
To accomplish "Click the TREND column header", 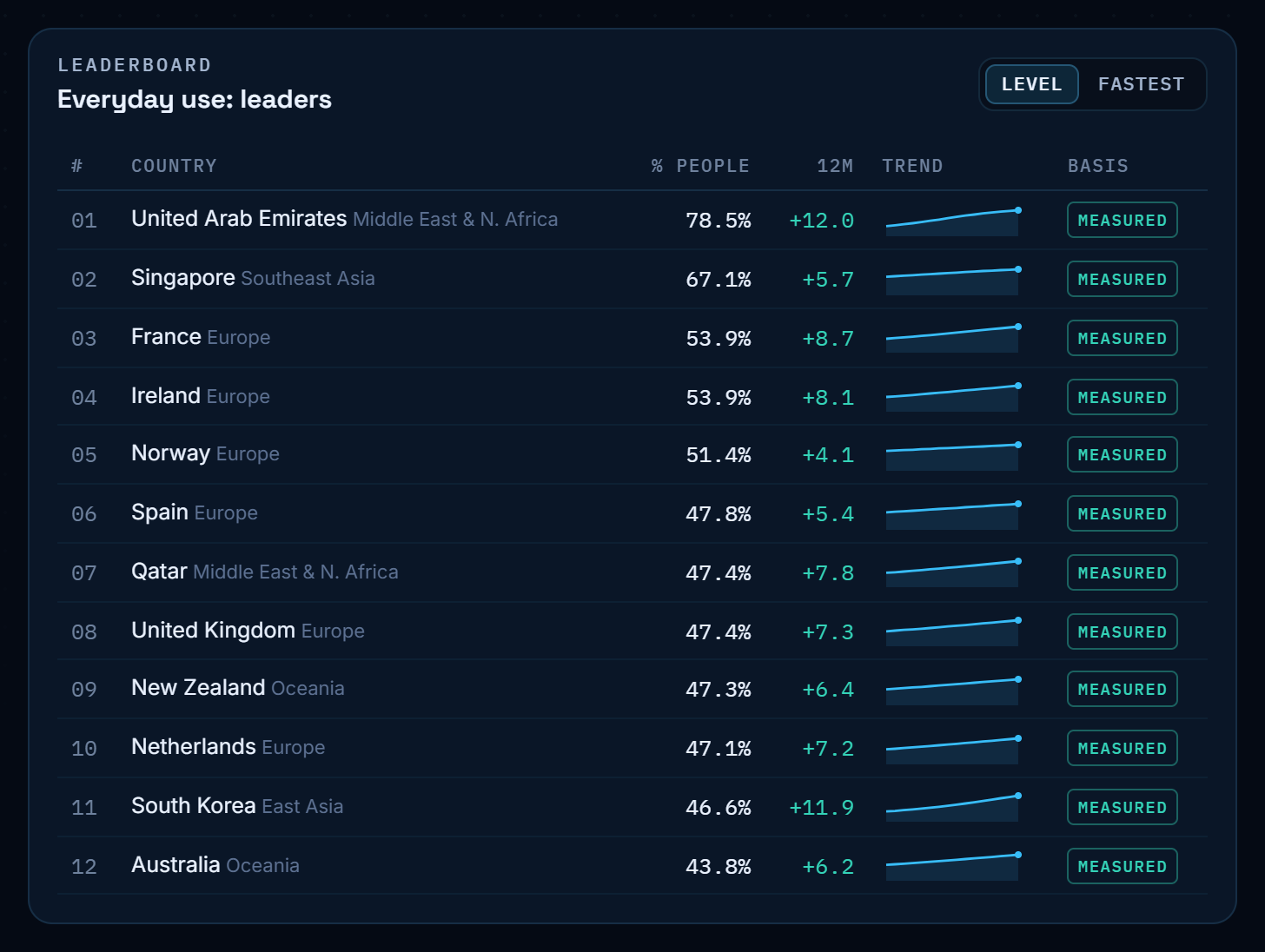I will click(912, 166).
